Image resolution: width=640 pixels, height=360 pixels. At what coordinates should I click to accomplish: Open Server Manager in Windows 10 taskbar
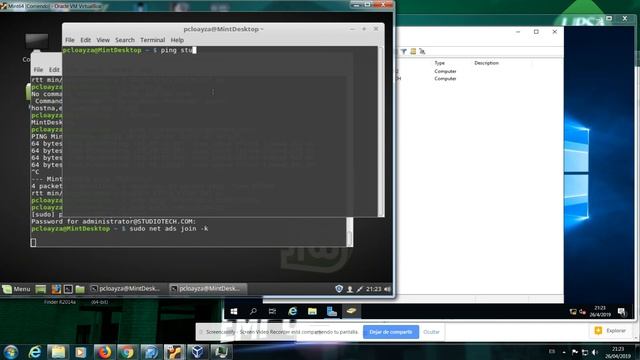tap(332, 311)
